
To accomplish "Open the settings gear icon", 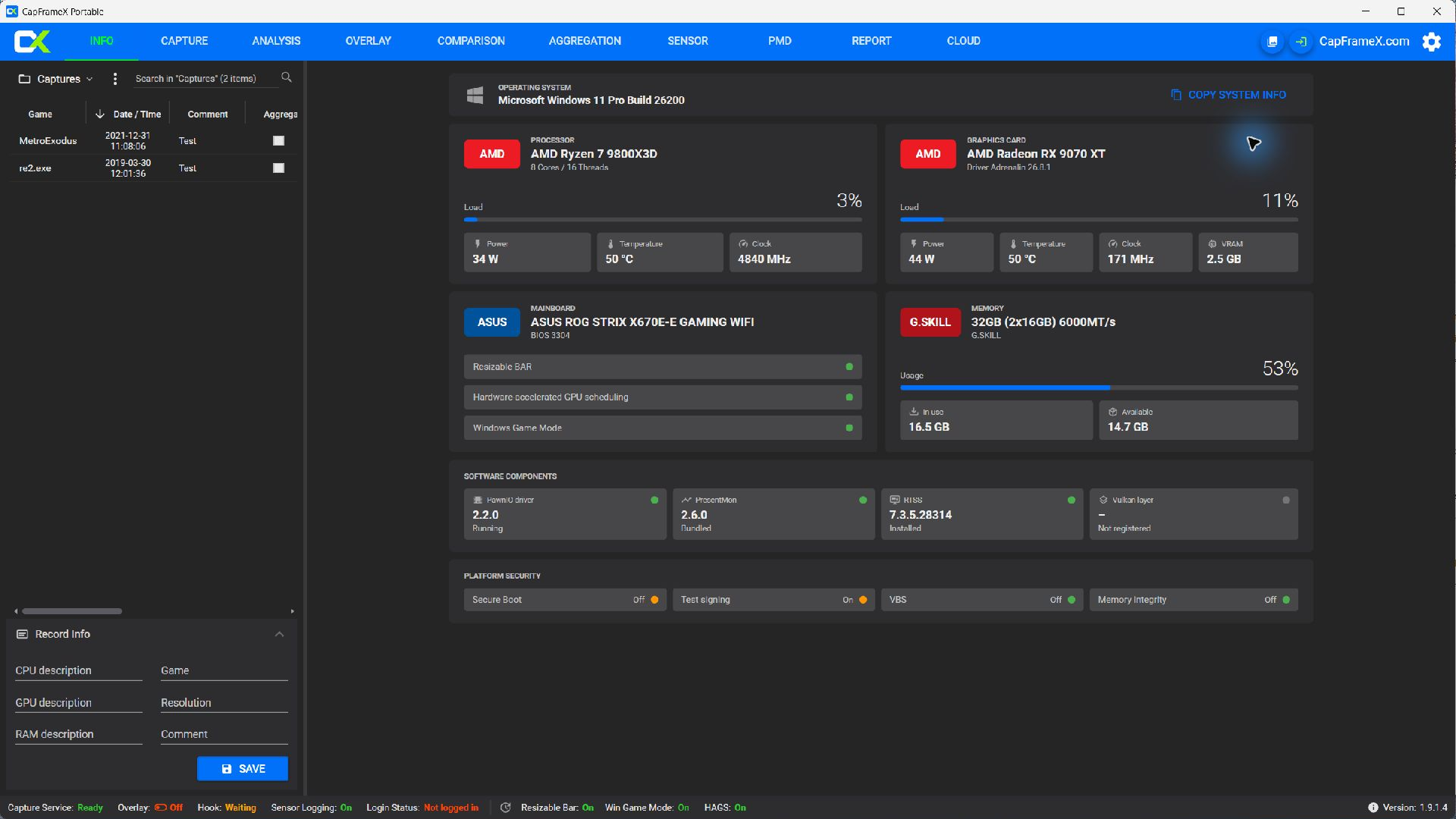I will tap(1431, 42).
